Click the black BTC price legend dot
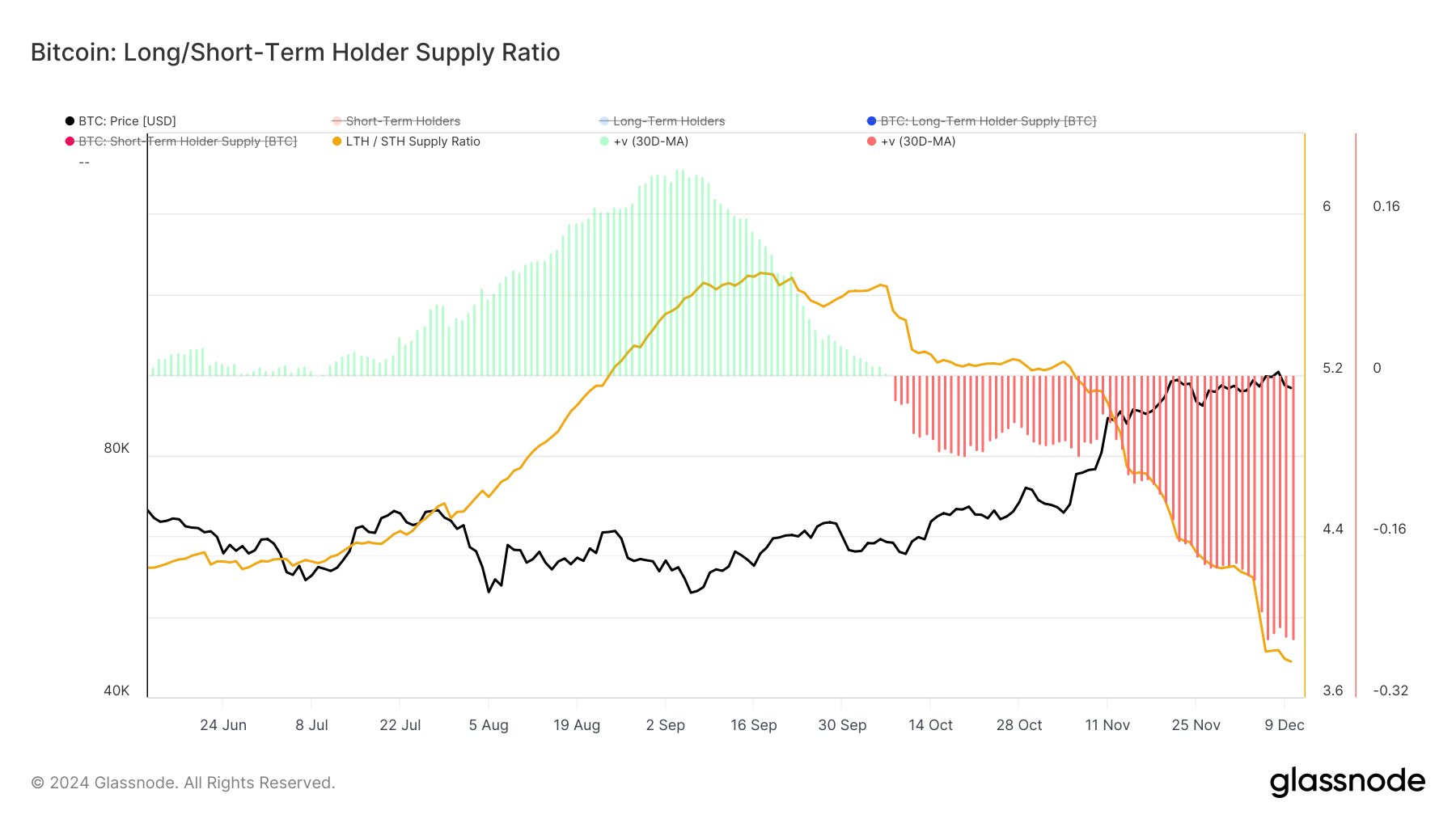Screen dimensions: 1456x819 (x=70, y=121)
